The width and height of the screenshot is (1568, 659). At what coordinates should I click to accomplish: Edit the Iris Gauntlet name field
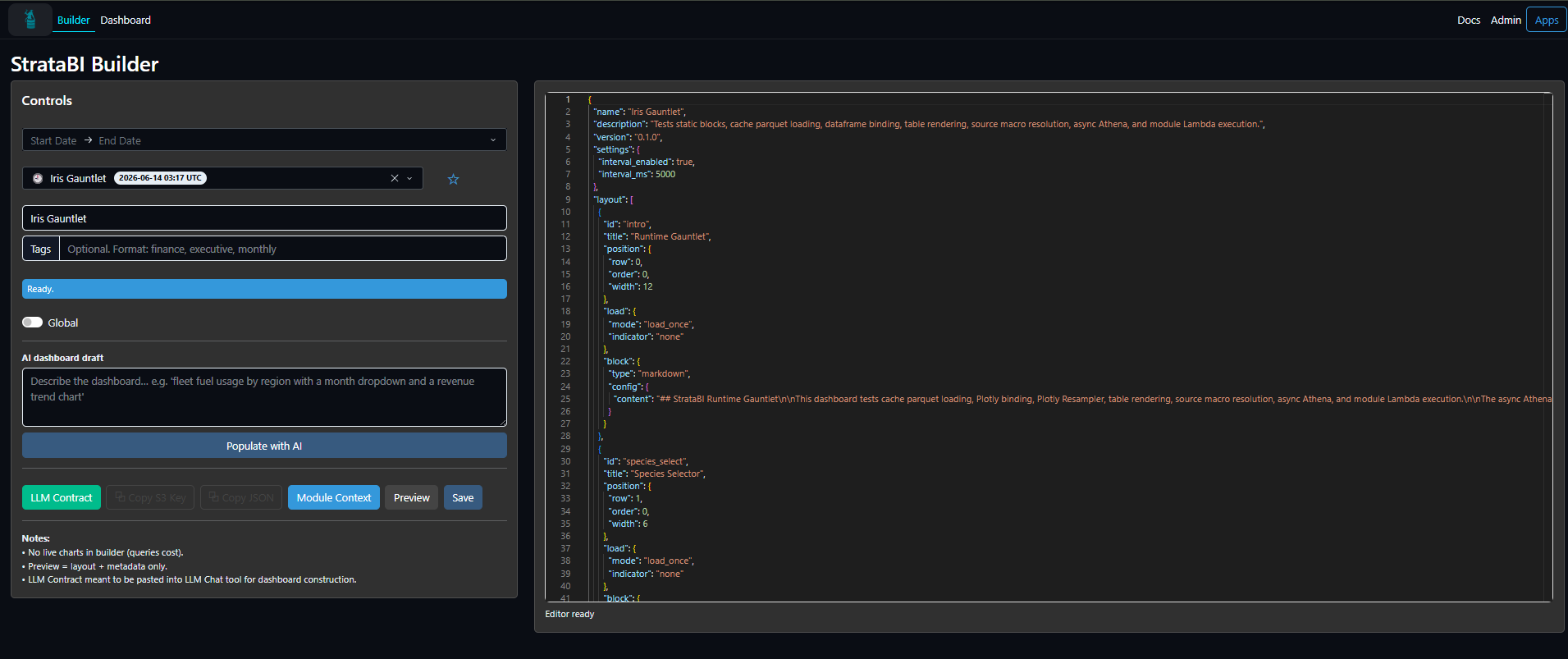pyautogui.click(x=264, y=218)
